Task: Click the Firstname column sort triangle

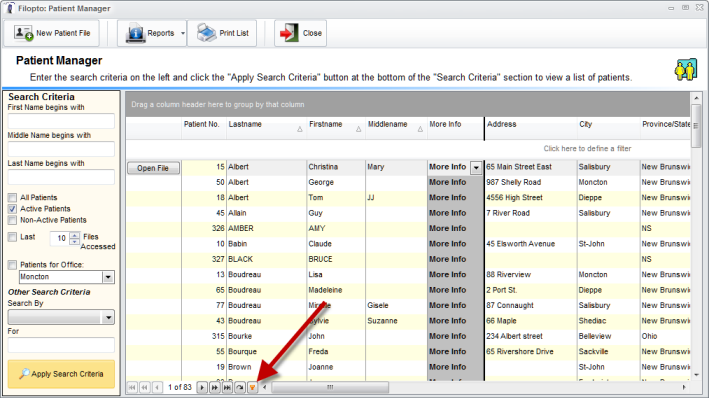Action: click(359, 129)
